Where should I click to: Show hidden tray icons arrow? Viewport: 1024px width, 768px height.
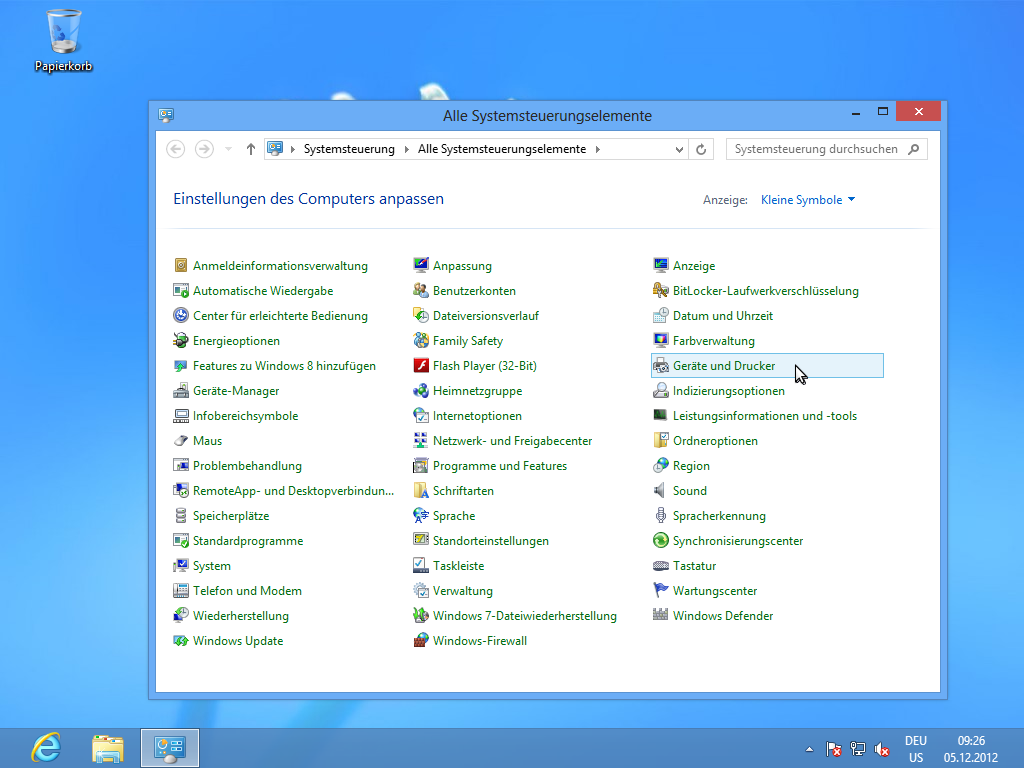point(809,749)
